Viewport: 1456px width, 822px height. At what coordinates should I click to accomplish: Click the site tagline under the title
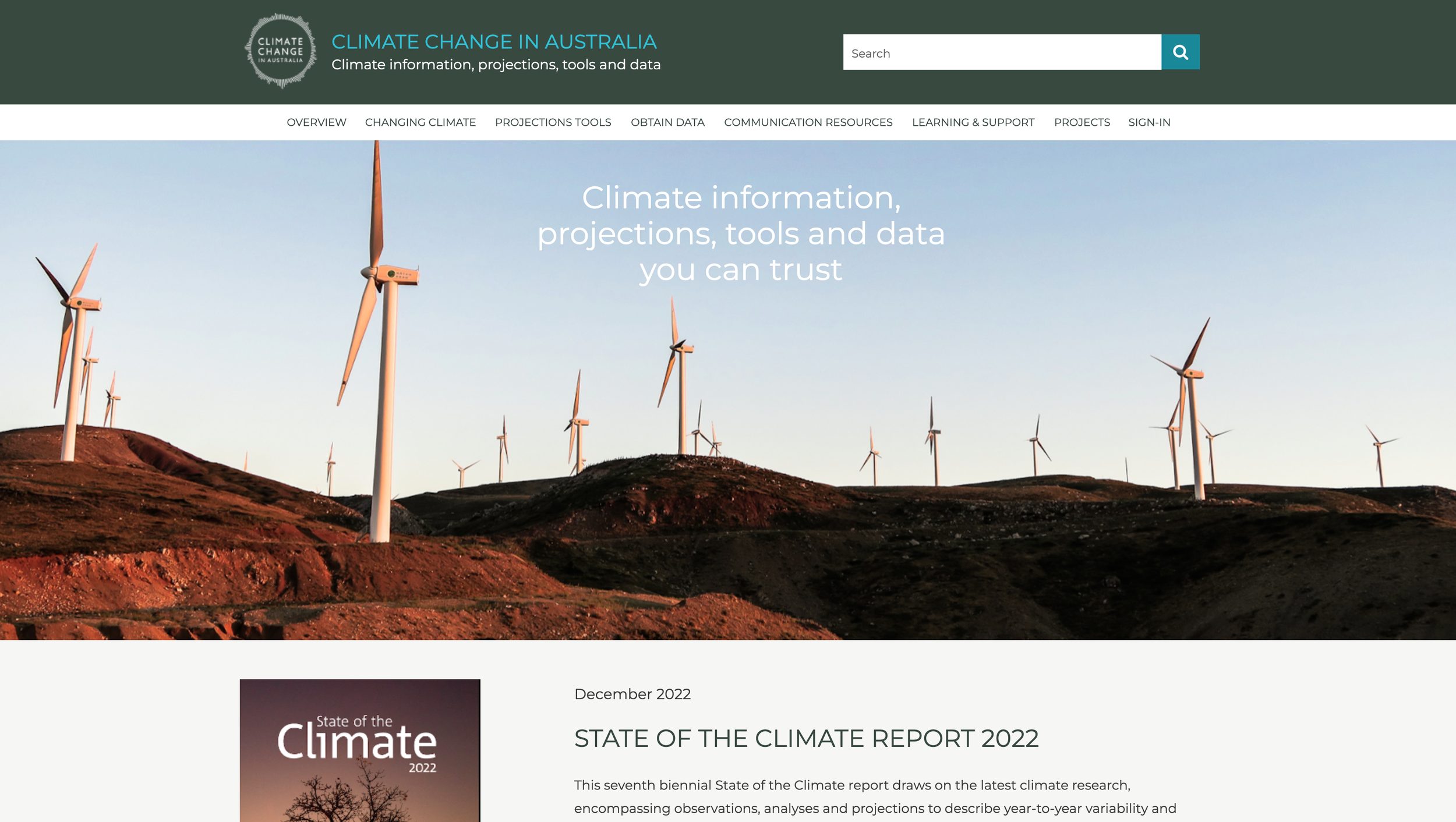click(496, 65)
